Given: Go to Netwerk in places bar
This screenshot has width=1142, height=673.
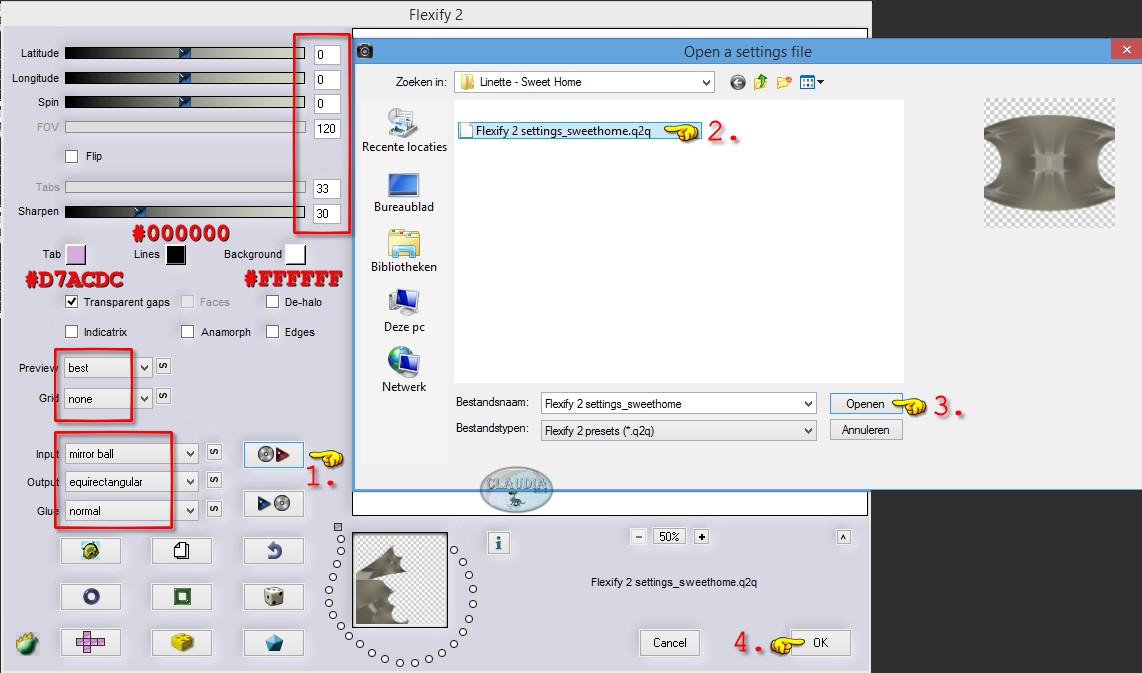Looking at the screenshot, I should [x=404, y=371].
